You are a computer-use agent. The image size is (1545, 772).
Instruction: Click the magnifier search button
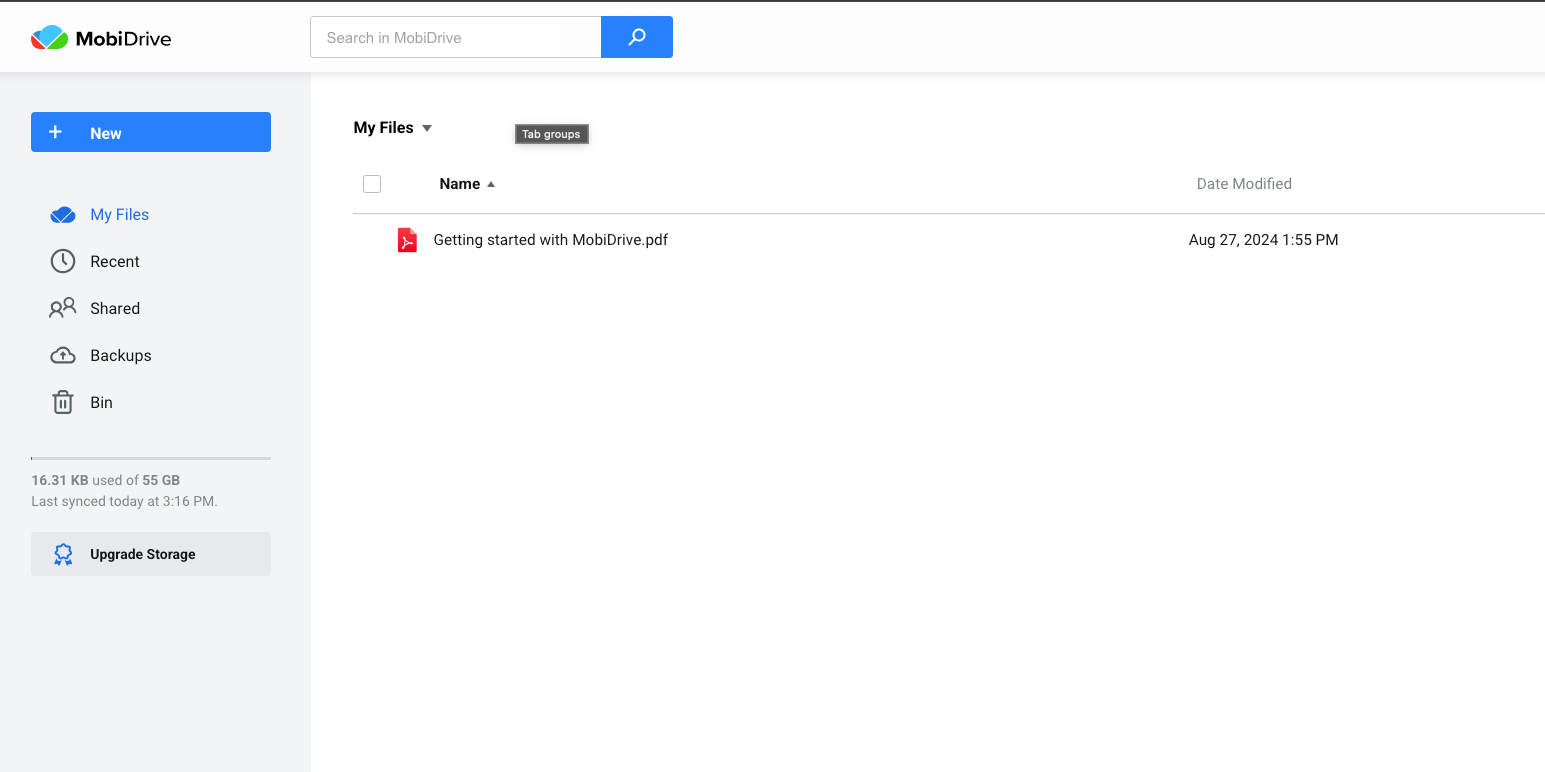pyautogui.click(x=637, y=37)
